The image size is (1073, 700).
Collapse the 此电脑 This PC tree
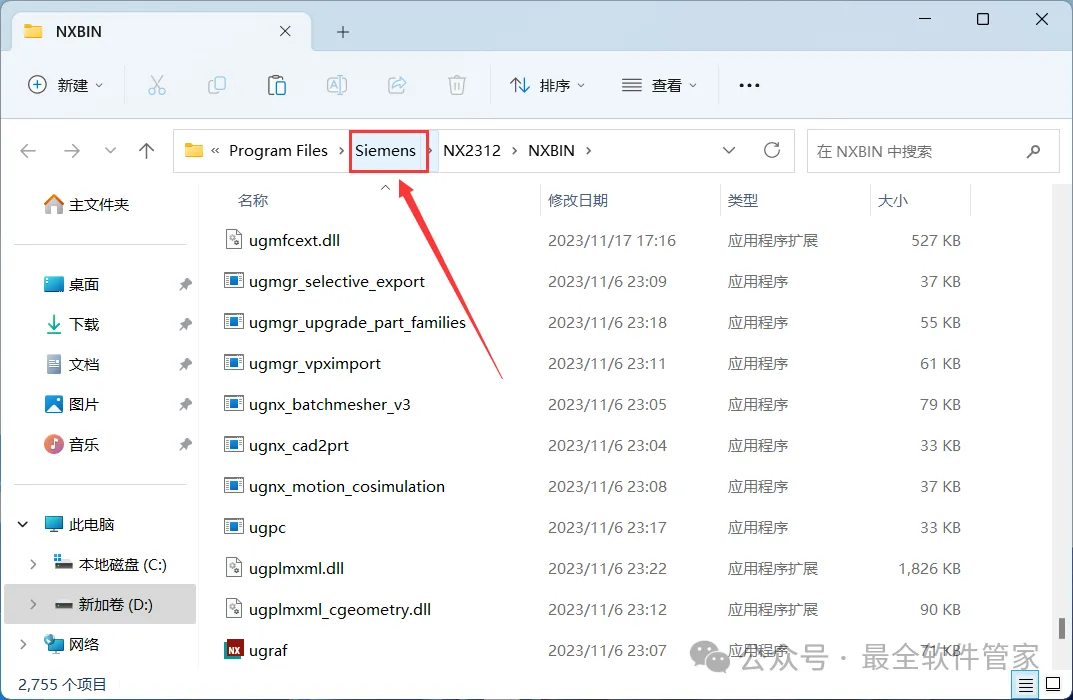coord(23,524)
